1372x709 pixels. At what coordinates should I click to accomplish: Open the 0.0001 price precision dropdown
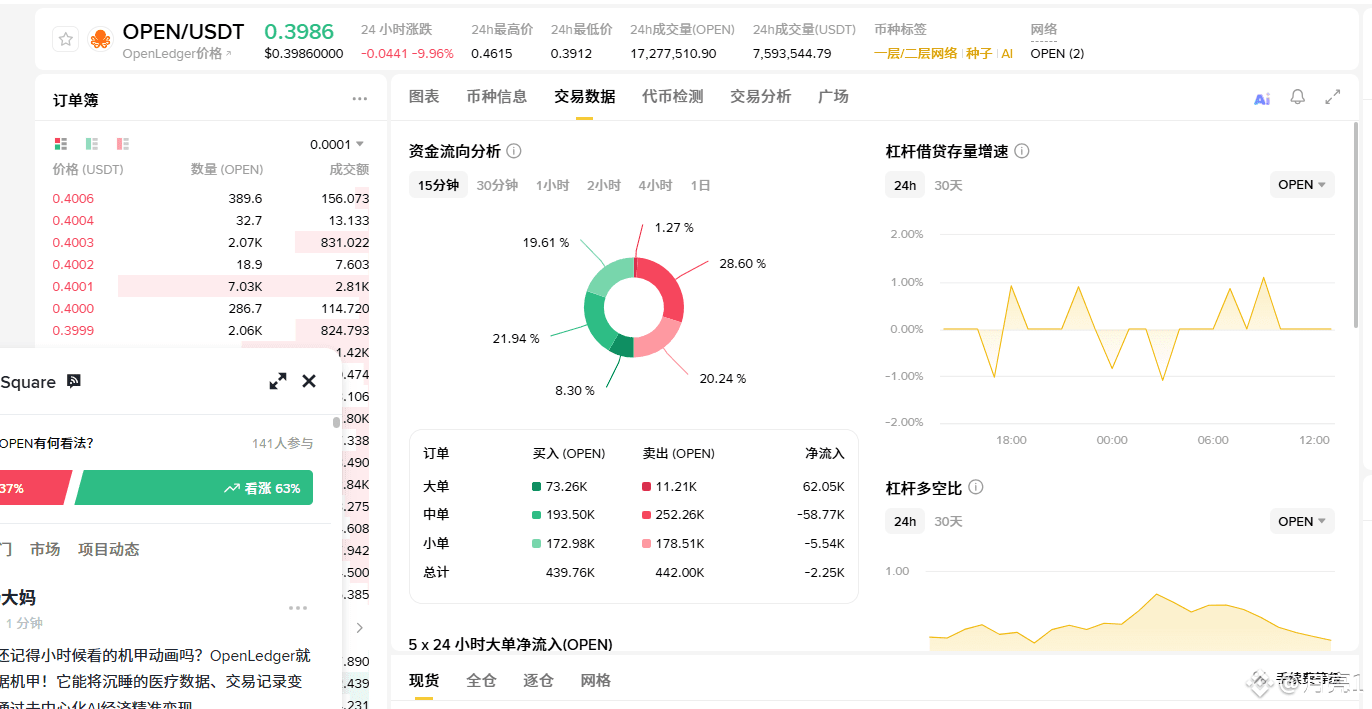337,144
